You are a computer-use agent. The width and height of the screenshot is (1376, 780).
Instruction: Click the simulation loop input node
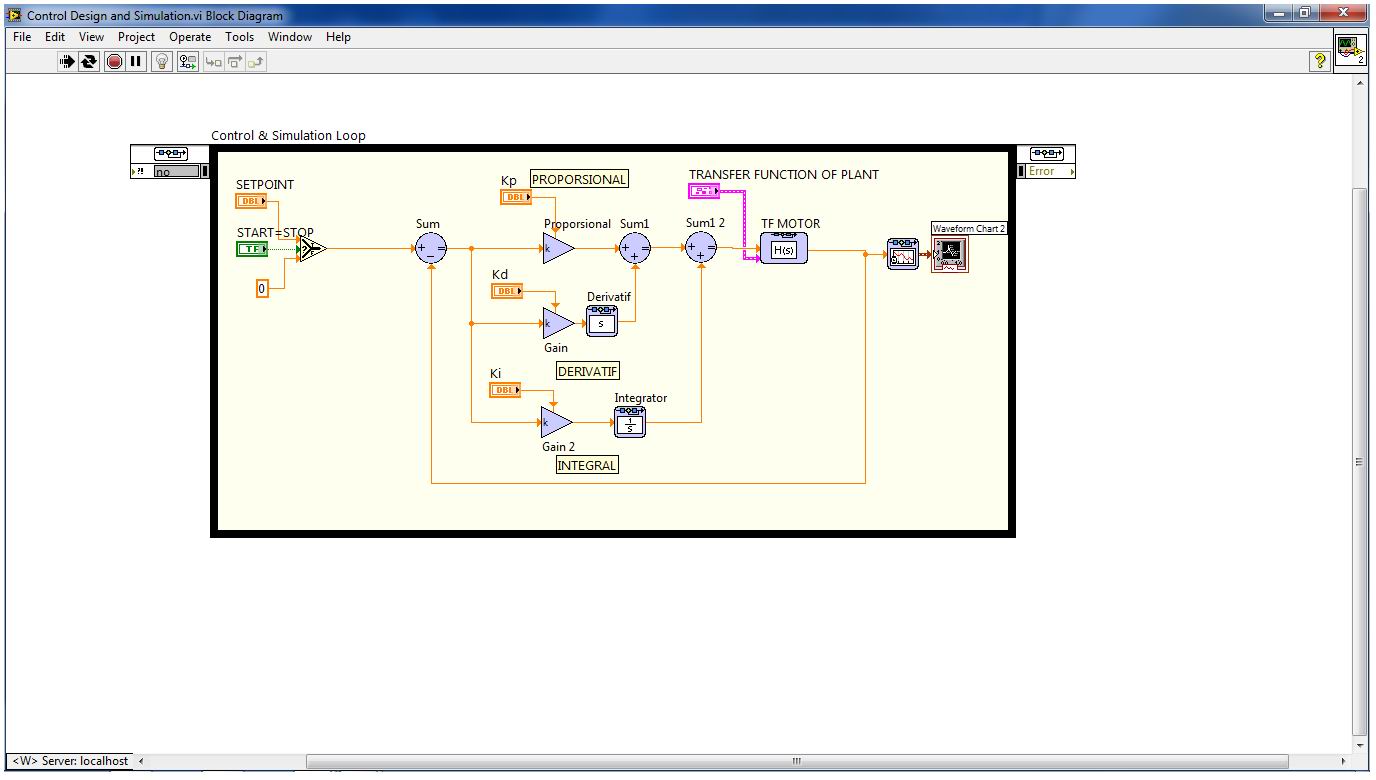pos(170,154)
